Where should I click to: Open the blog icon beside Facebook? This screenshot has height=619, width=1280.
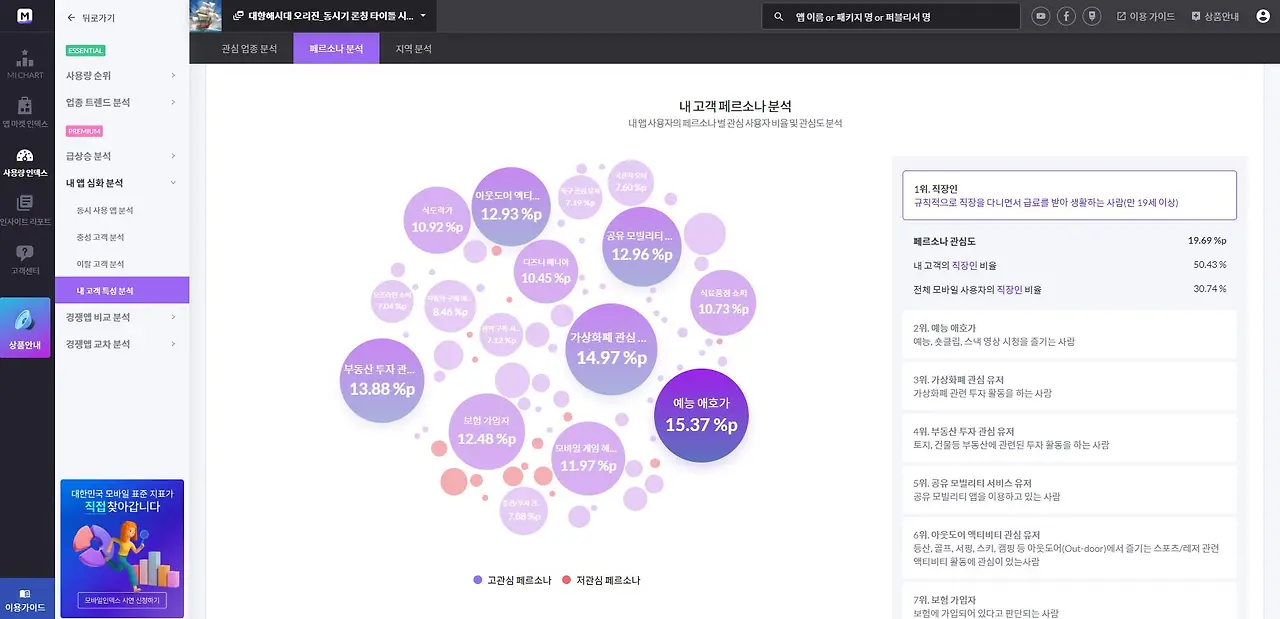[x=1093, y=16]
